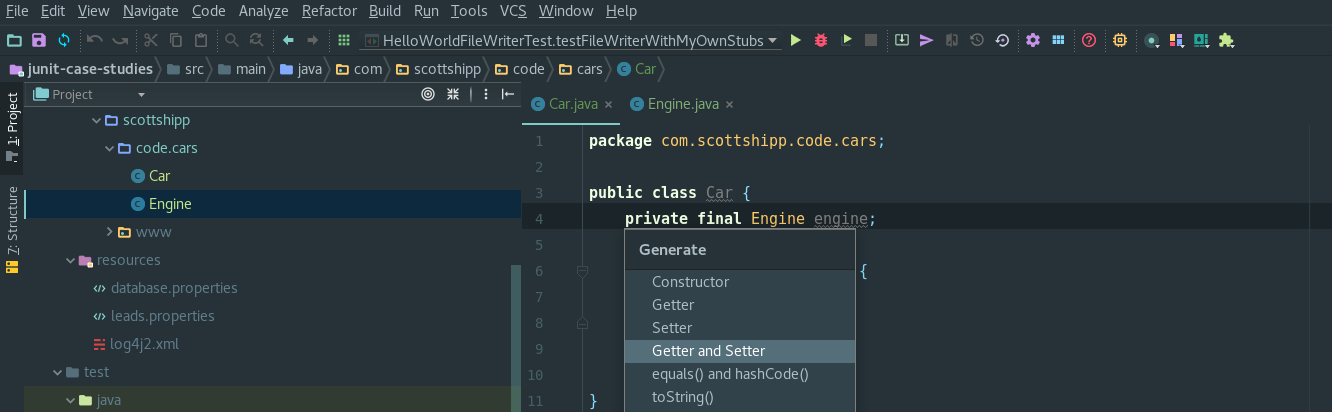The height and width of the screenshot is (412, 1332).
Task: Click the Copy icon in the toolbar
Action: tap(176, 40)
